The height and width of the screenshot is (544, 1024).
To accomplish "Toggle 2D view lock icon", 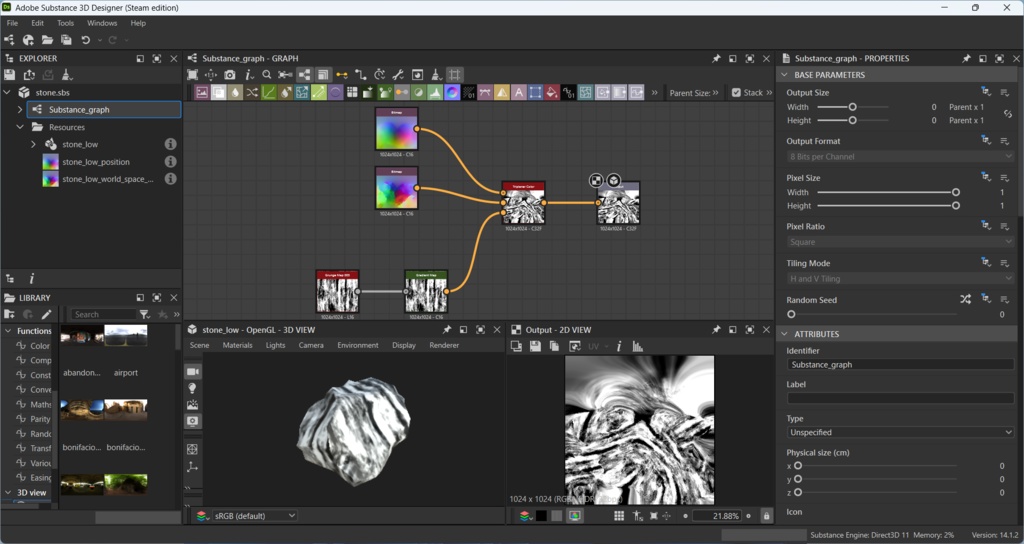I will point(767,516).
